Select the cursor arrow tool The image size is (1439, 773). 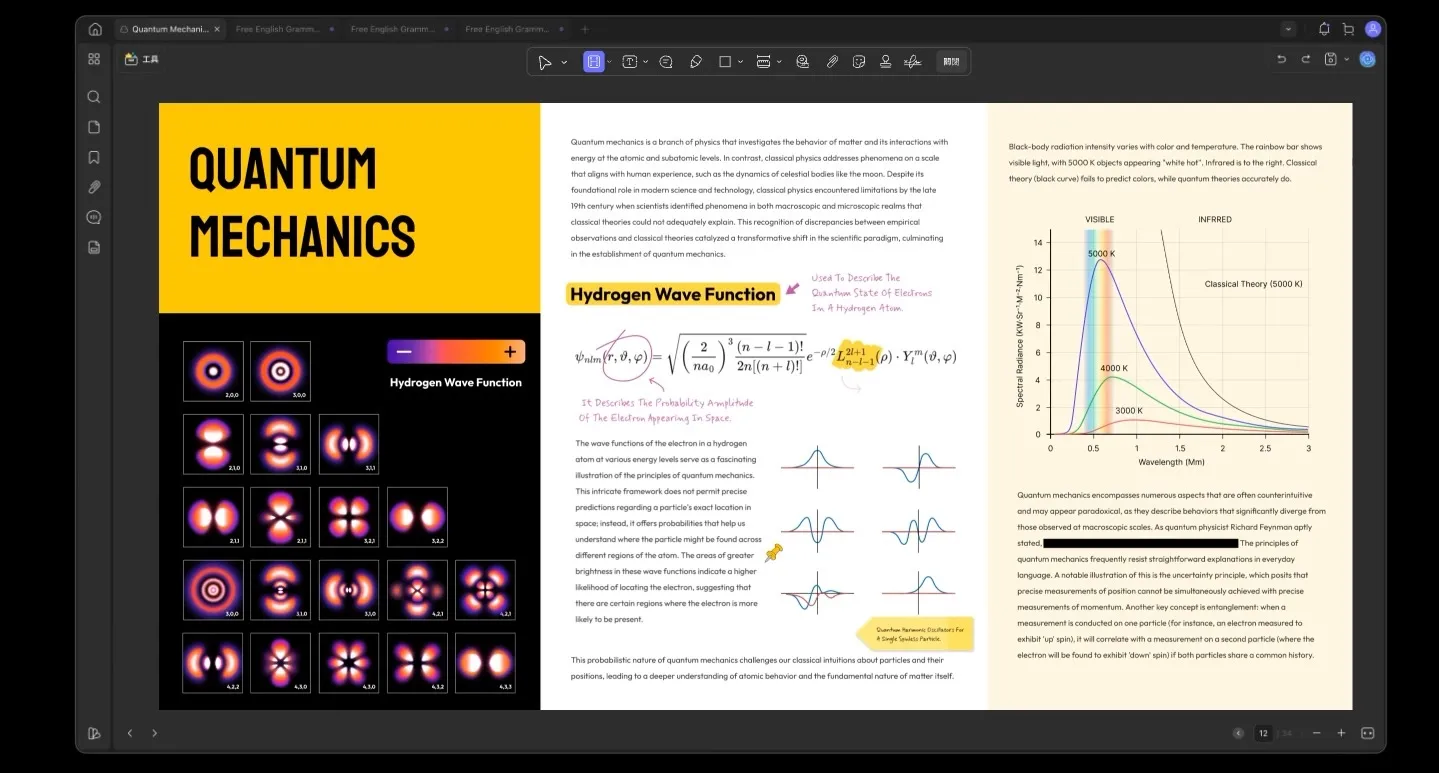[x=544, y=62]
